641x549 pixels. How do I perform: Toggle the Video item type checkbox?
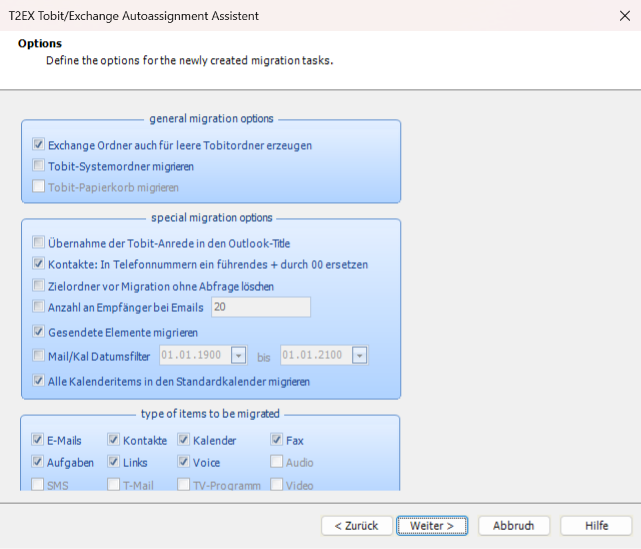pyautogui.click(x=277, y=485)
